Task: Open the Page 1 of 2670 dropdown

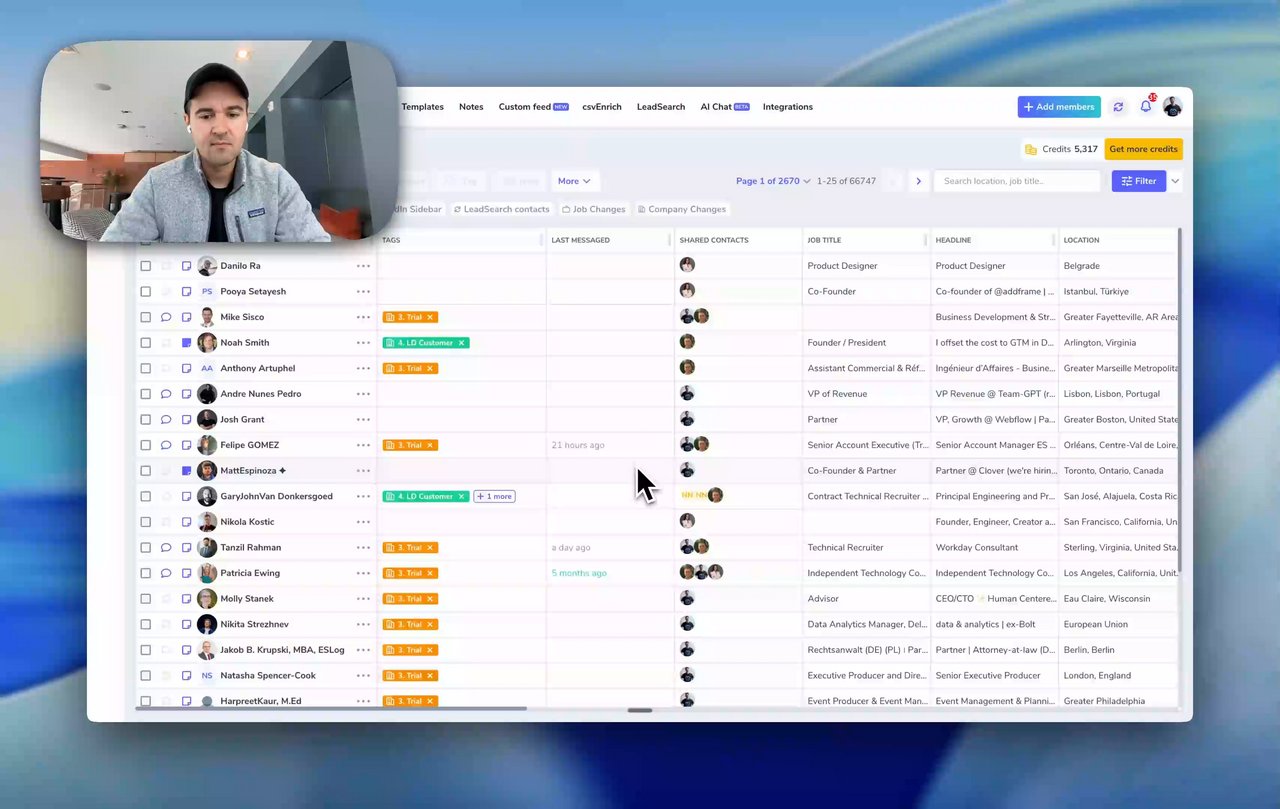Action: pos(773,181)
